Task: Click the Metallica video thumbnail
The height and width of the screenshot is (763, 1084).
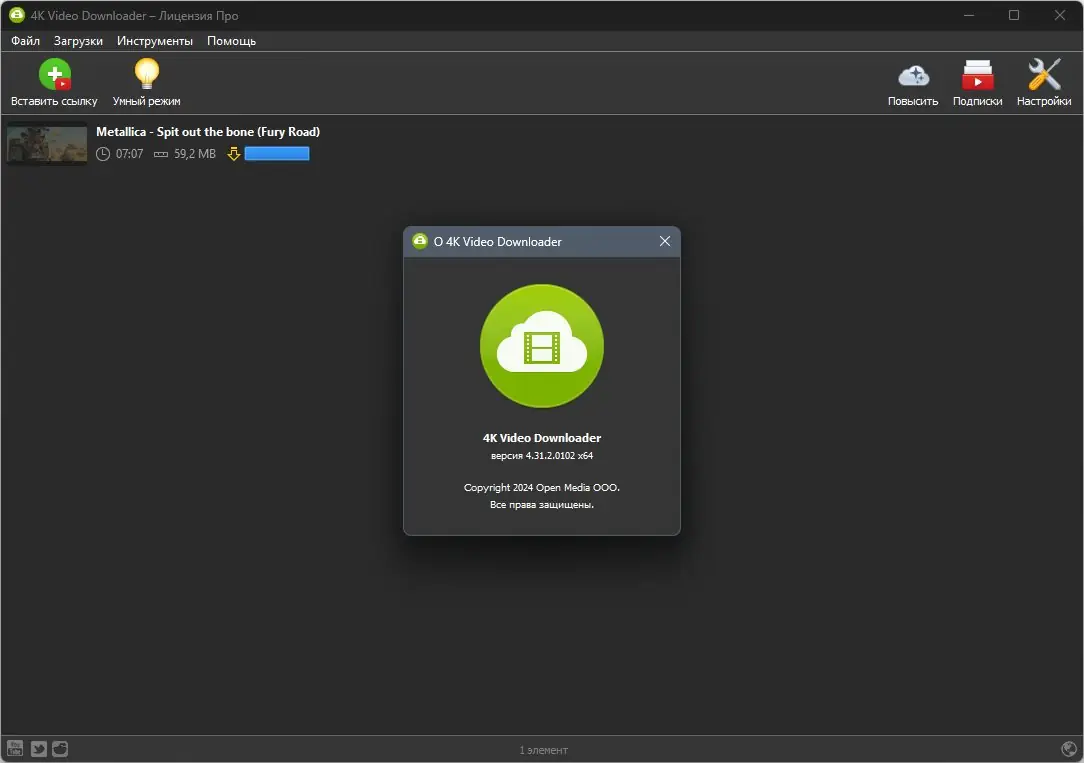Action: click(x=47, y=144)
